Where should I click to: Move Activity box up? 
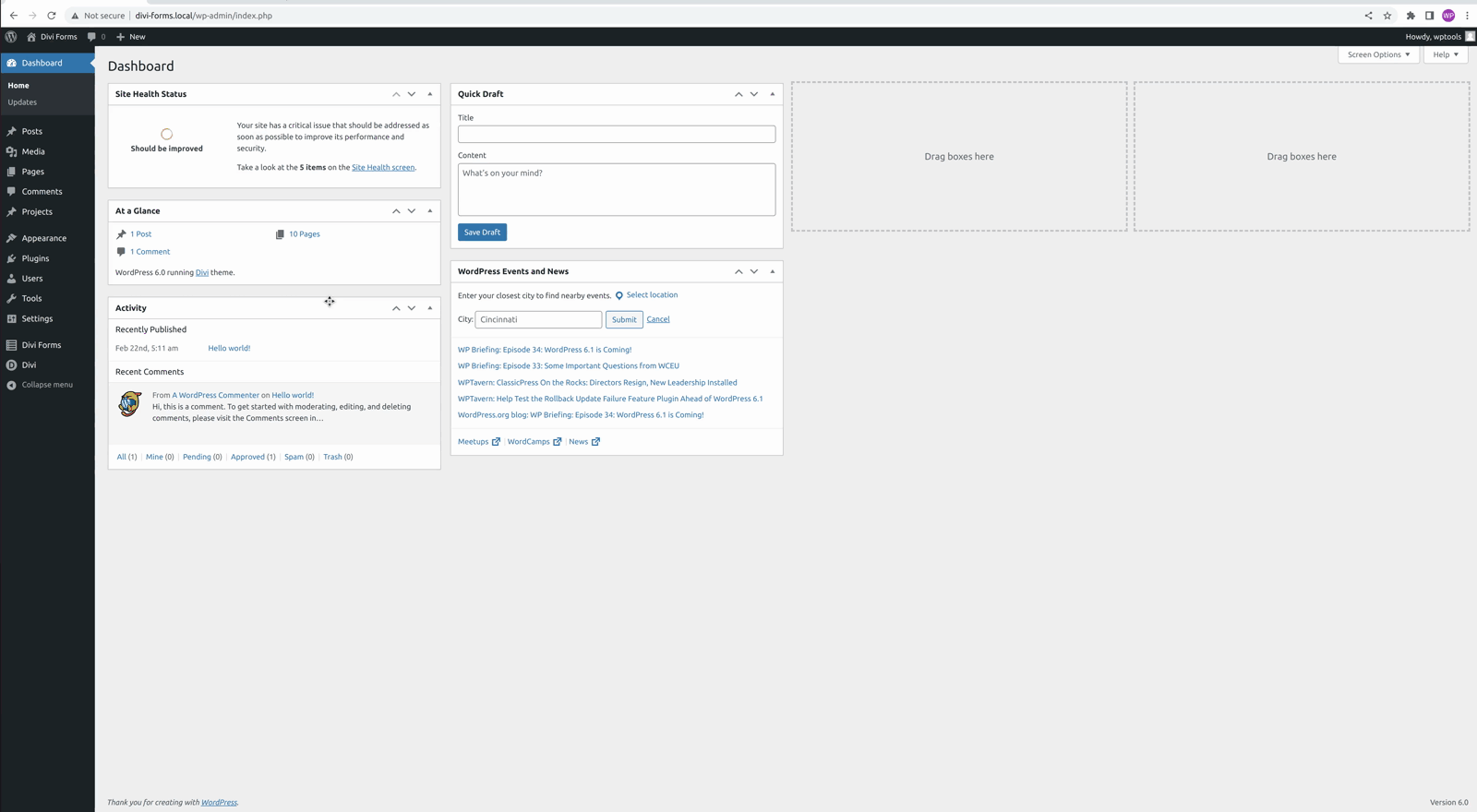coord(396,308)
